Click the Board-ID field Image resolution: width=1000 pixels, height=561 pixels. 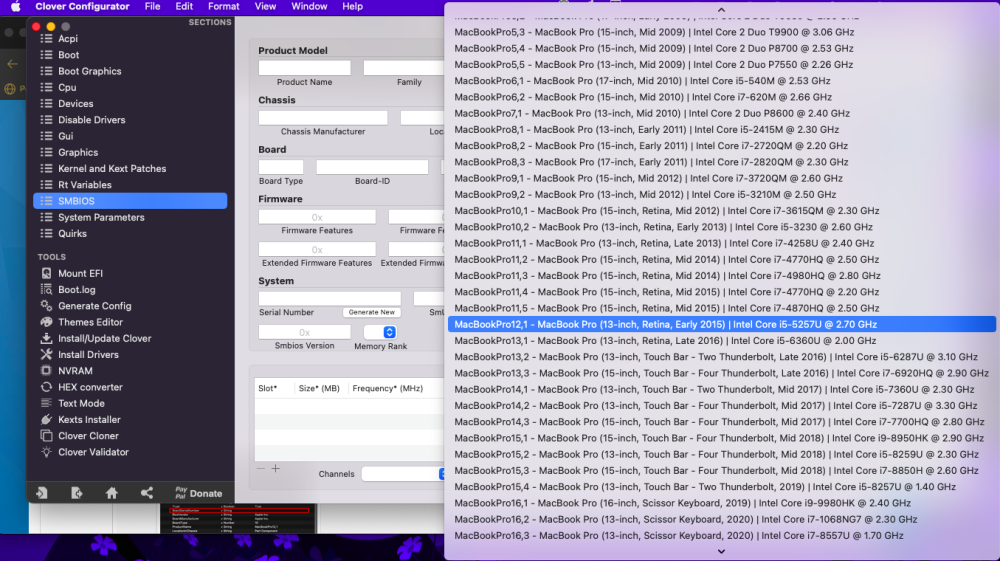[x=372, y=167]
